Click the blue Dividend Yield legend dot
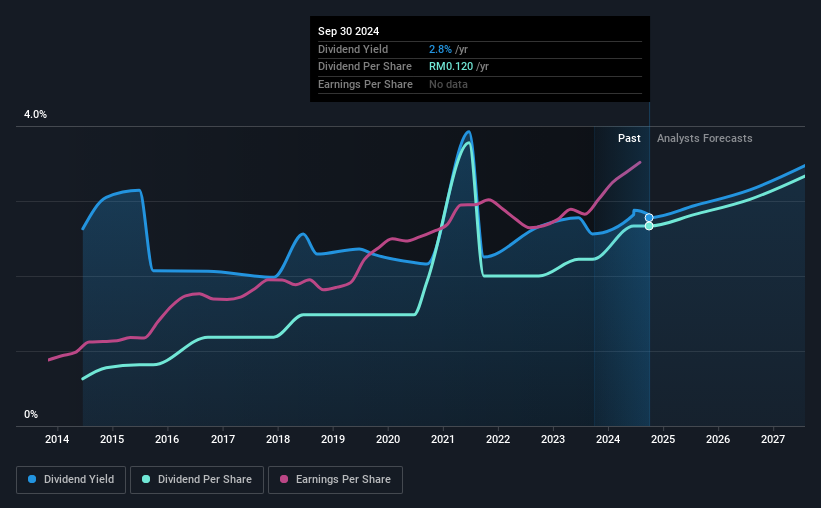This screenshot has width=821, height=508. (32, 479)
